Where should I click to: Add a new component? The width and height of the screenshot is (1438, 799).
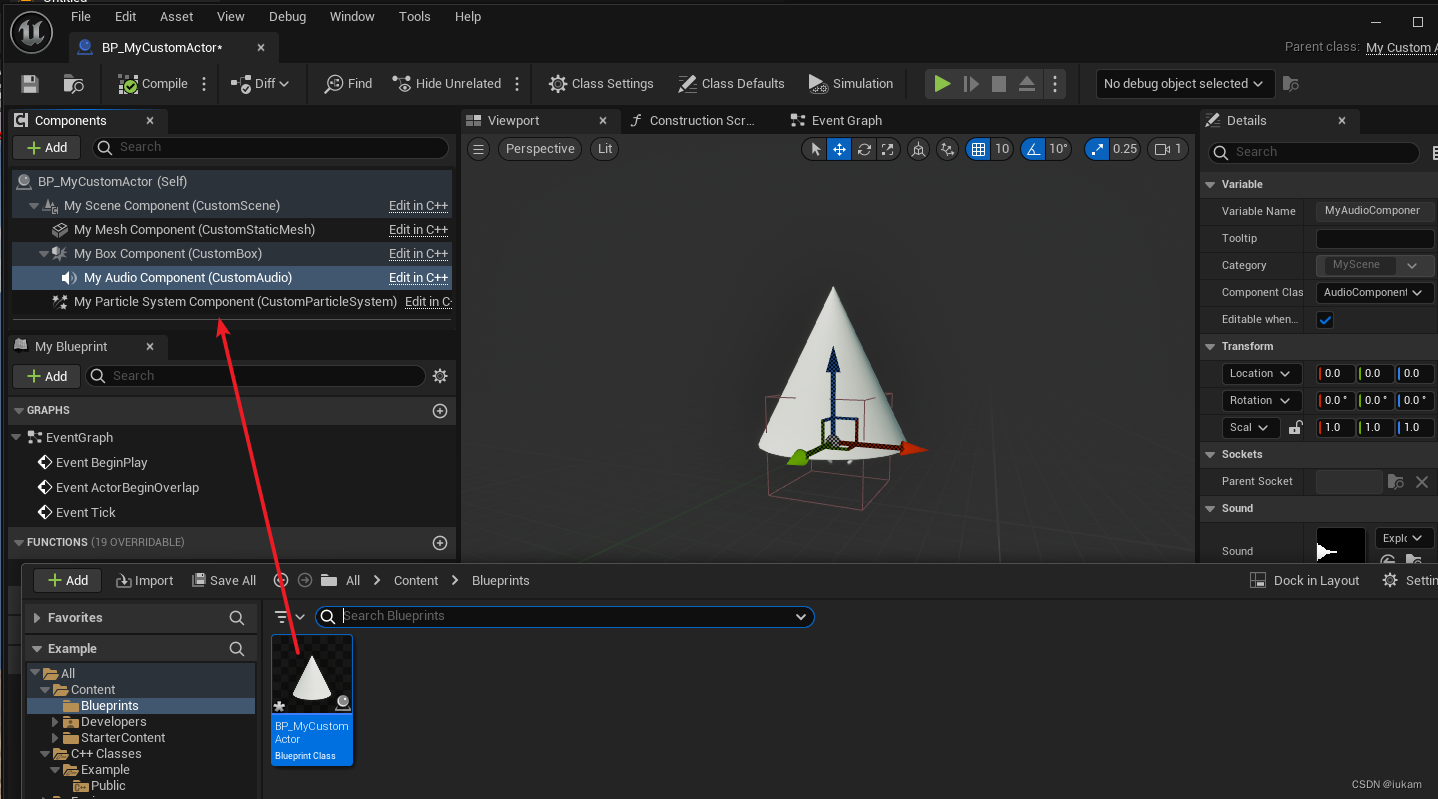click(x=46, y=148)
